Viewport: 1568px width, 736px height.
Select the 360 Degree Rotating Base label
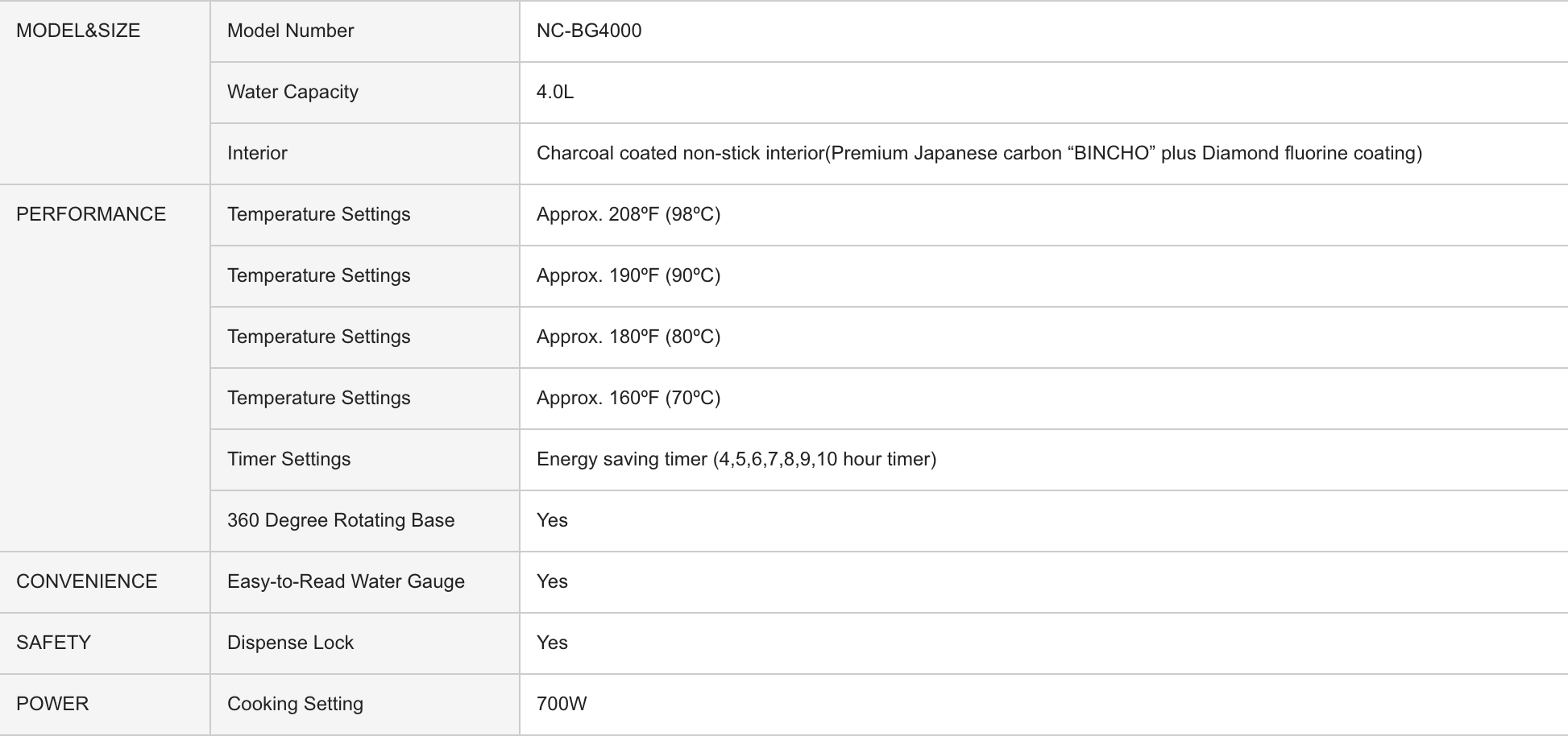coord(341,520)
